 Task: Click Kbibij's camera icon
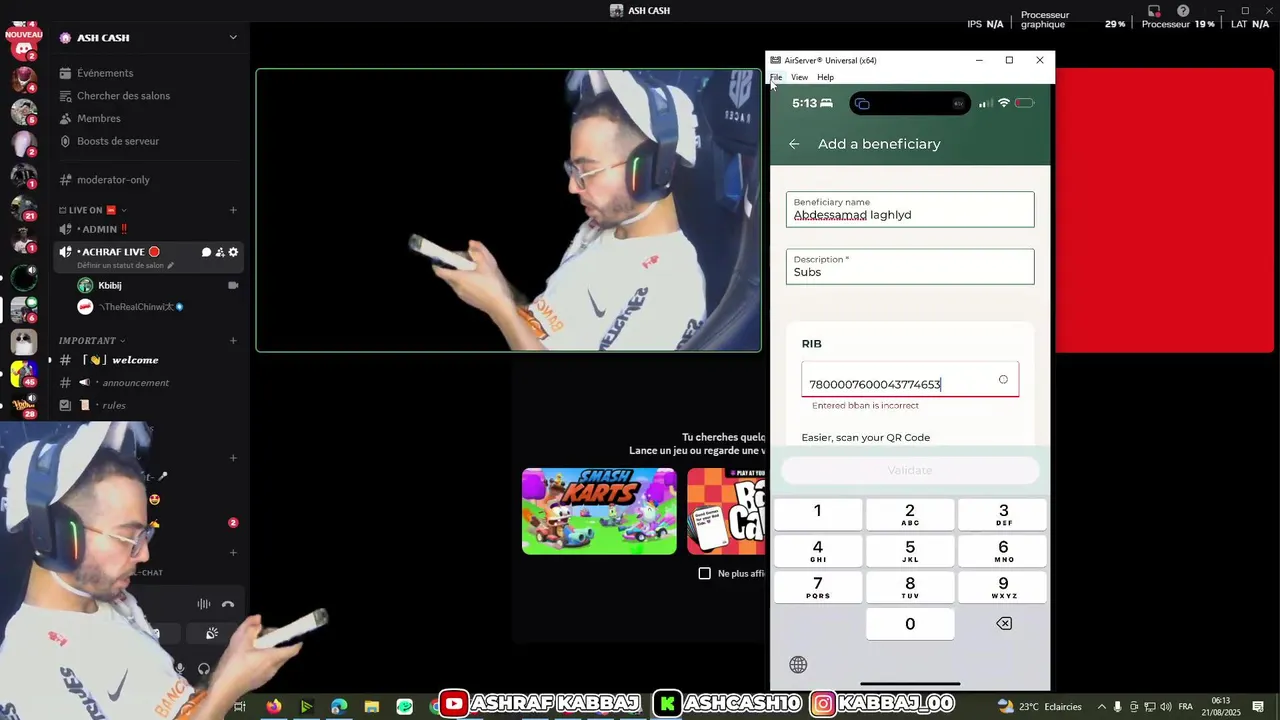click(233, 285)
